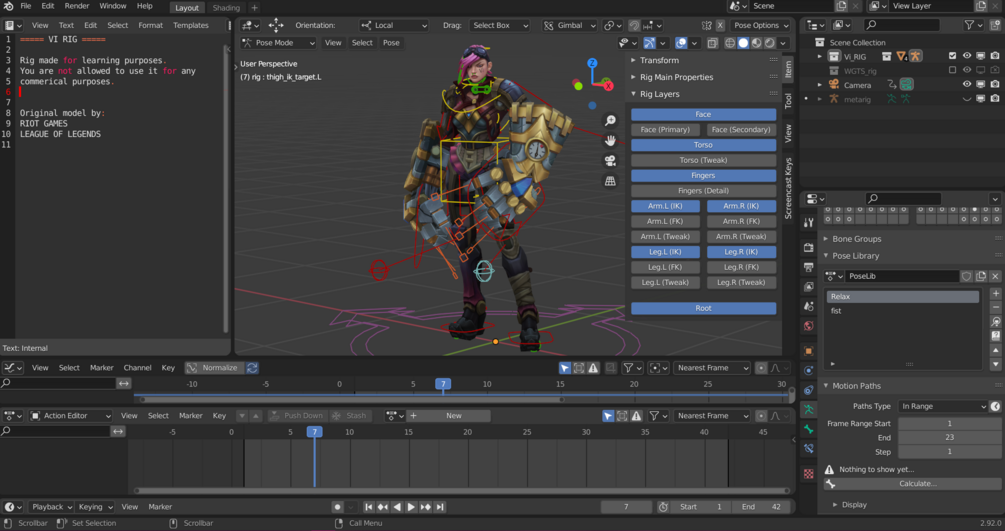Play animation forward

pyautogui.click(x=411, y=507)
